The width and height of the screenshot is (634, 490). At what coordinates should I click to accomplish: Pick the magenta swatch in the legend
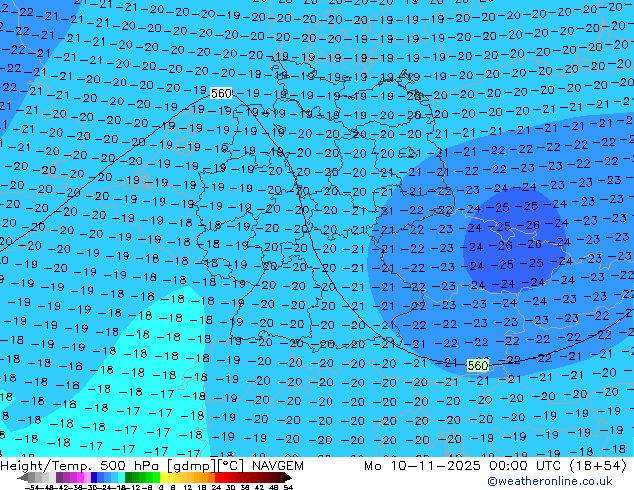pyautogui.click(x=80, y=477)
